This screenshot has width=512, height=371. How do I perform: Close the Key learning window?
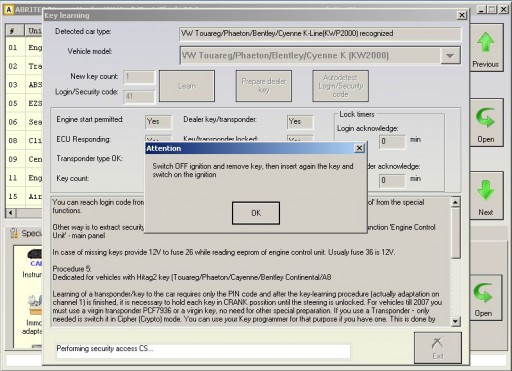tap(462, 15)
